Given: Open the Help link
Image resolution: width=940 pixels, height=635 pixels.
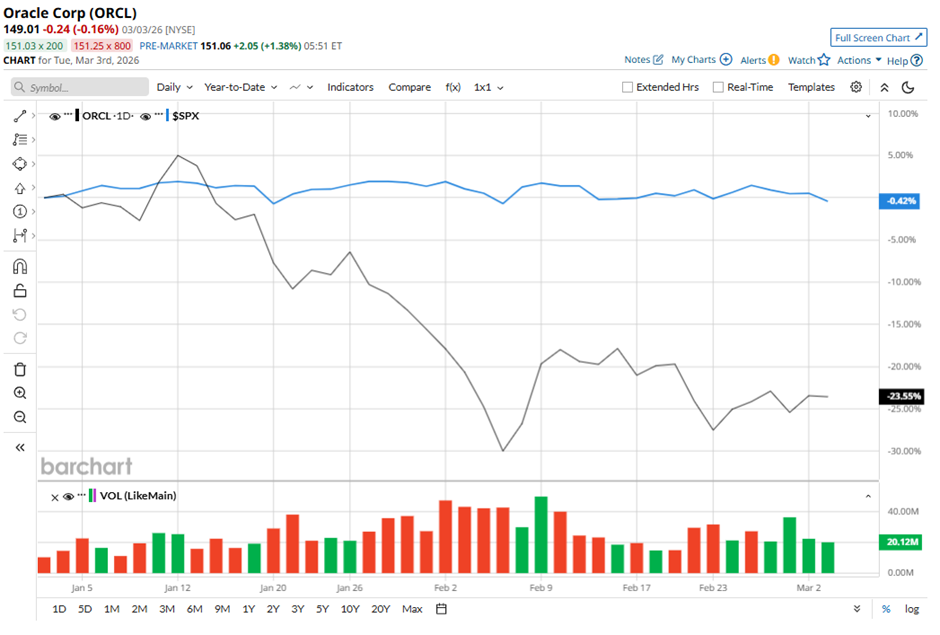Looking at the screenshot, I should 905,61.
